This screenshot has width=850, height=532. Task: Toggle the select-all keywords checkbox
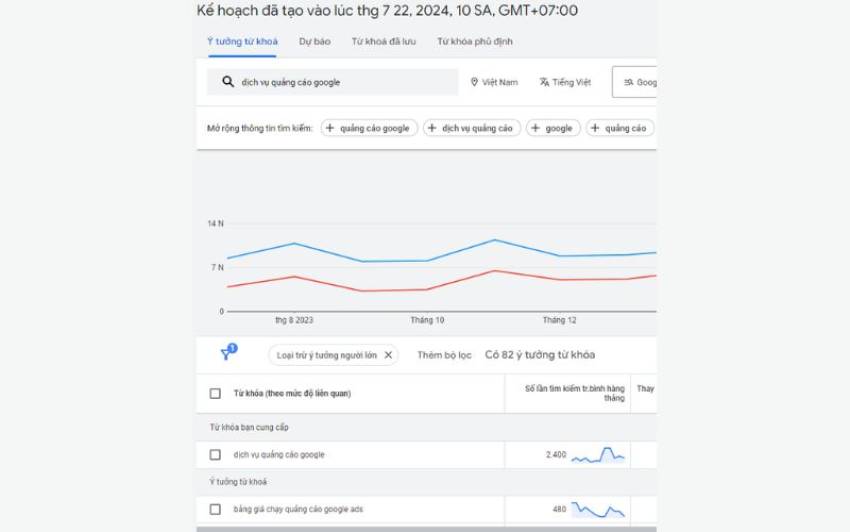(x=215, y=393)
